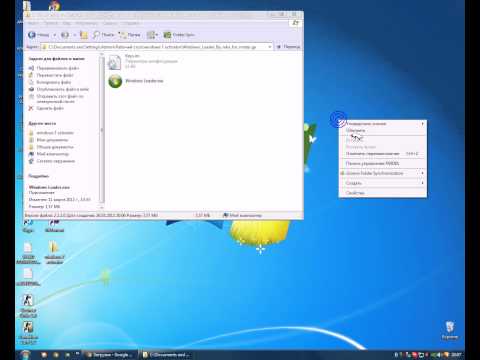Click the E-mail this file task link
This screenshot has width=480, height=360.
pyautogui.click(x=60, y=99)
